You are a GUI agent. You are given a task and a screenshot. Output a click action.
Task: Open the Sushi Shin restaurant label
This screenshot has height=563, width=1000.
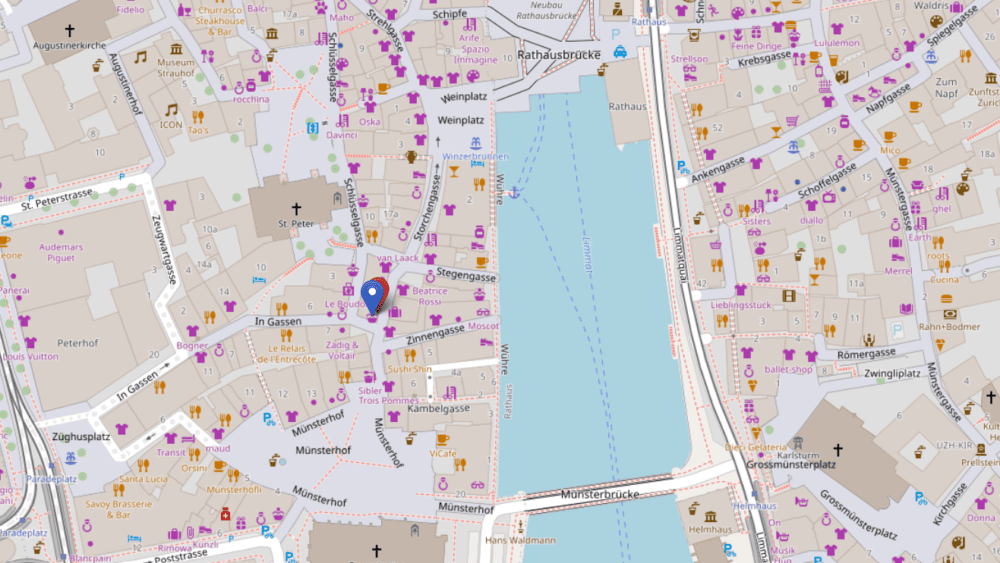[x=409, y=369]
